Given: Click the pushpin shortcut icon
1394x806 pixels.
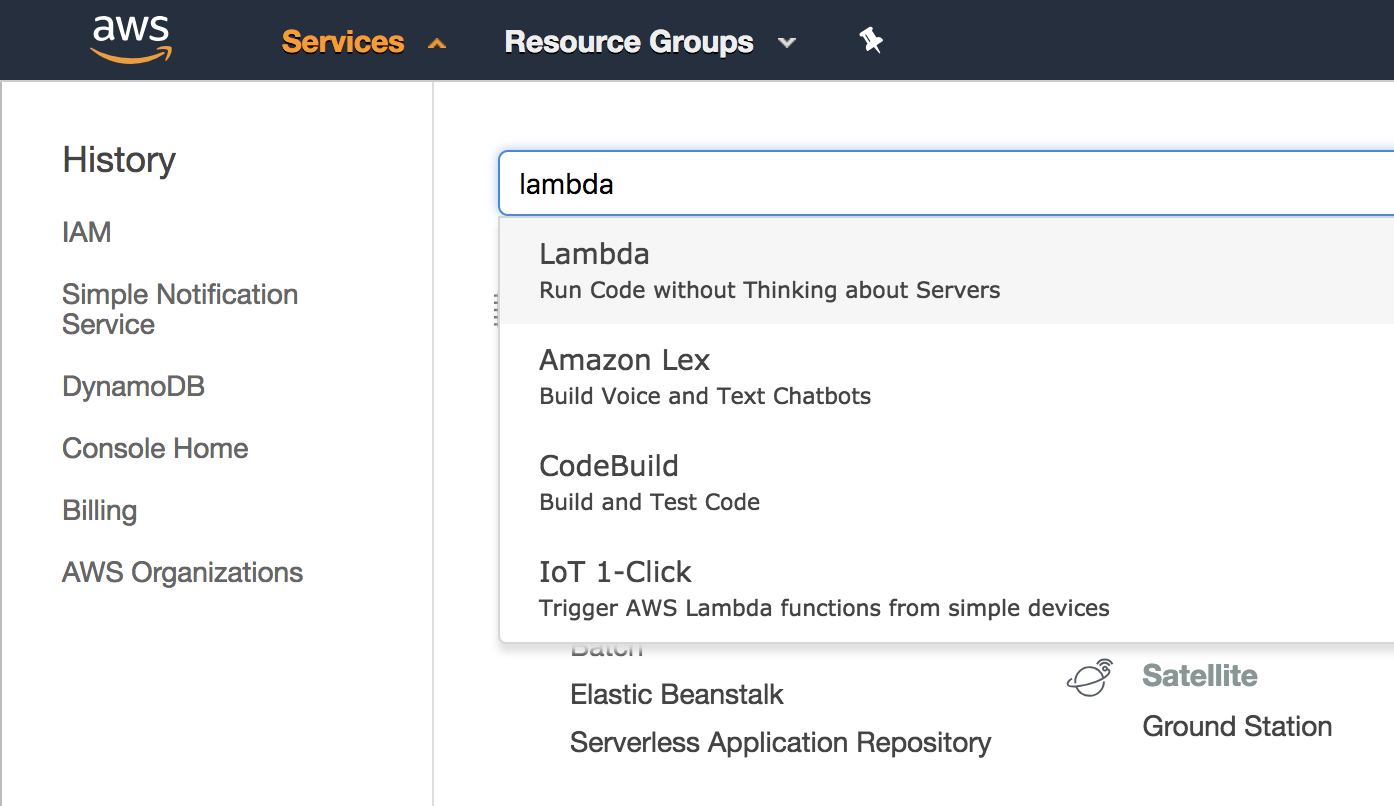Looking at the screenshot, I should [871, 41].
